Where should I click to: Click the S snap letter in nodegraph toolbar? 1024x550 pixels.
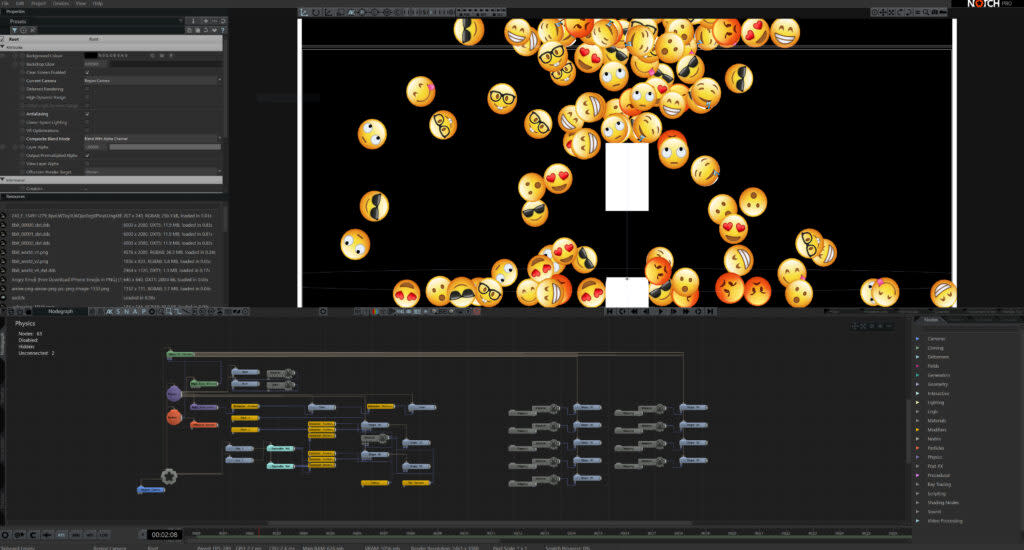(118, 312)
